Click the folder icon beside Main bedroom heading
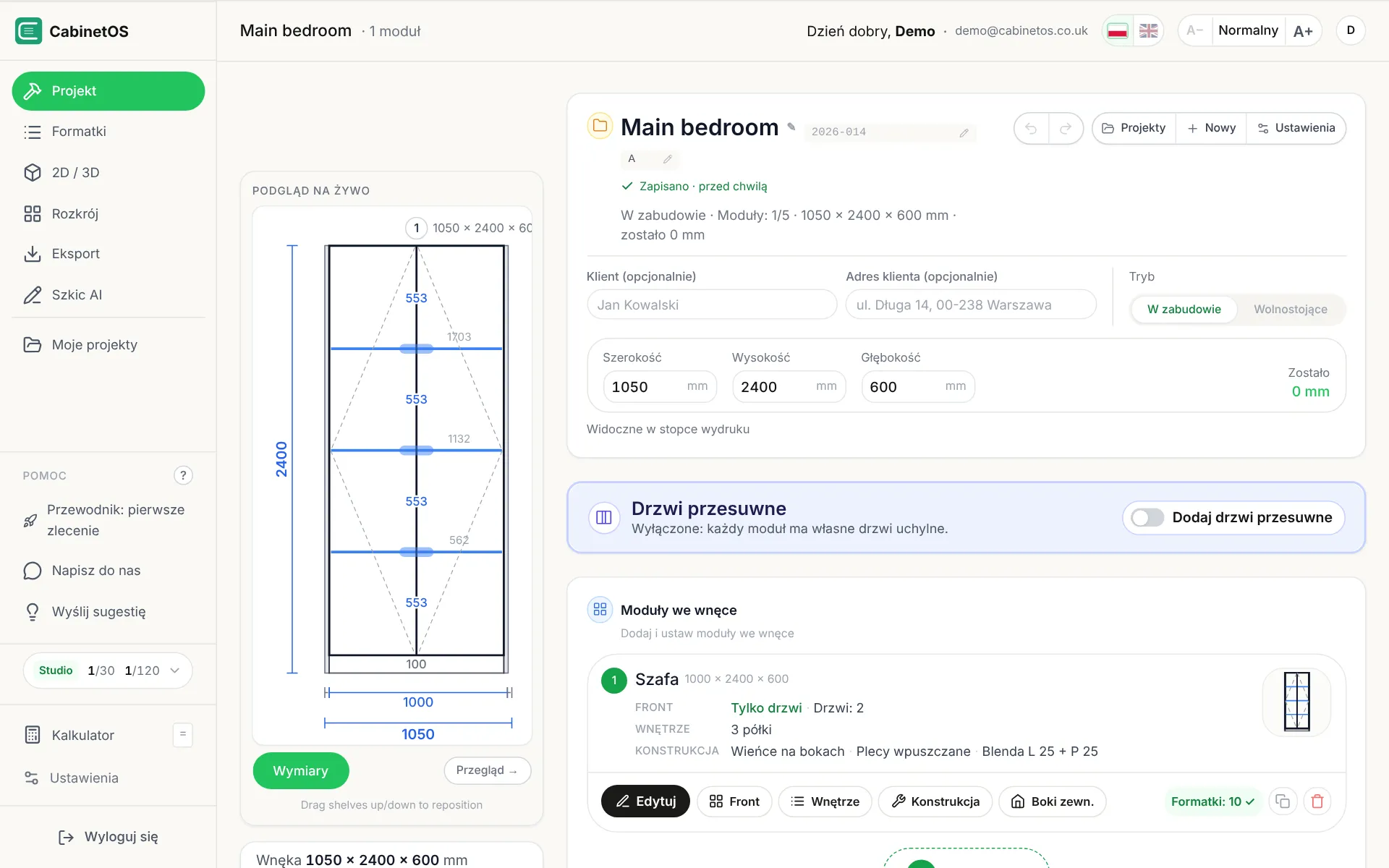Viewport: 1389px width, 868px height. pyautogui.click(x=600, y=126)
